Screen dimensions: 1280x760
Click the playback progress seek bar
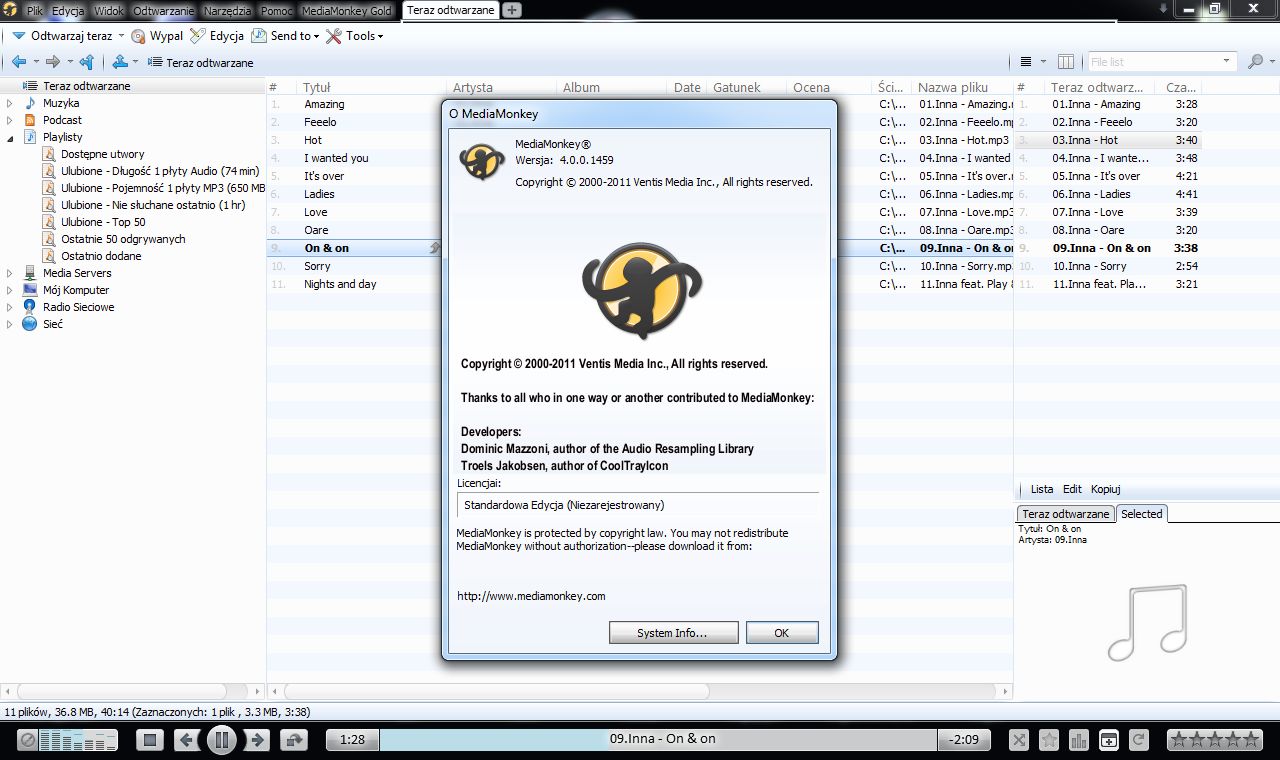pos(658,740)
